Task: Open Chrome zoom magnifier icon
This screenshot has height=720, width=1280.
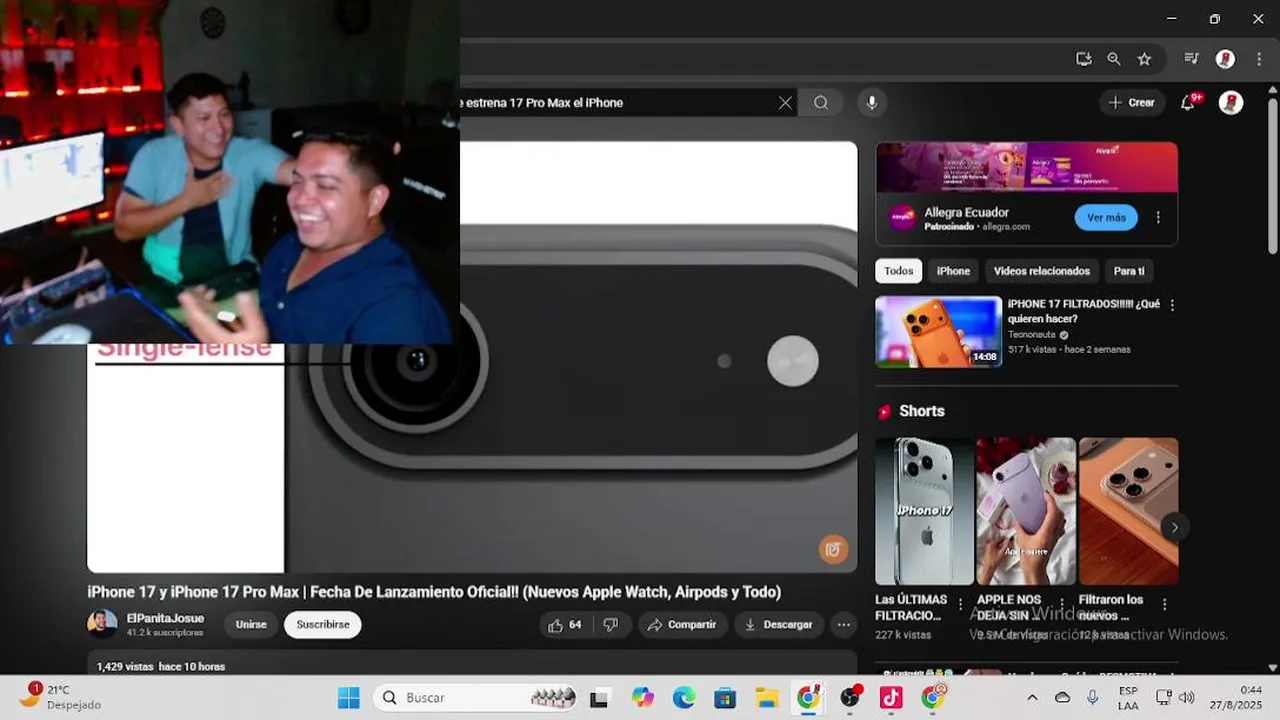Action: 1114,59
